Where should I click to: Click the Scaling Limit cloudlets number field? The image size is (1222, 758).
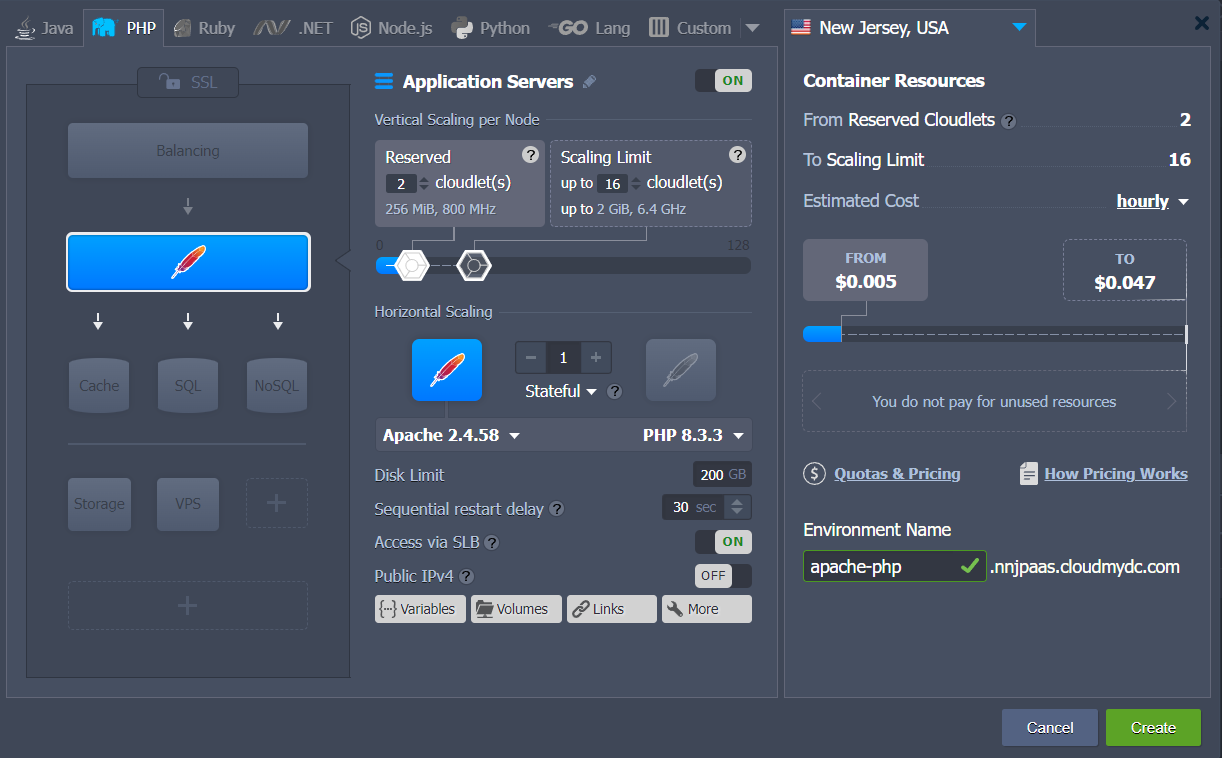612,183
